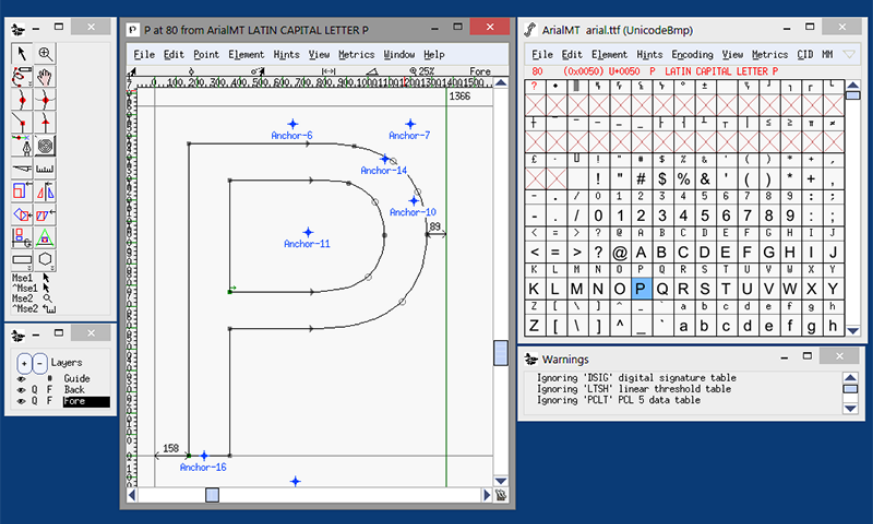Screen dimensions: 873x524
Task: Select the Perspective transform tool
Action: point(45,237)
